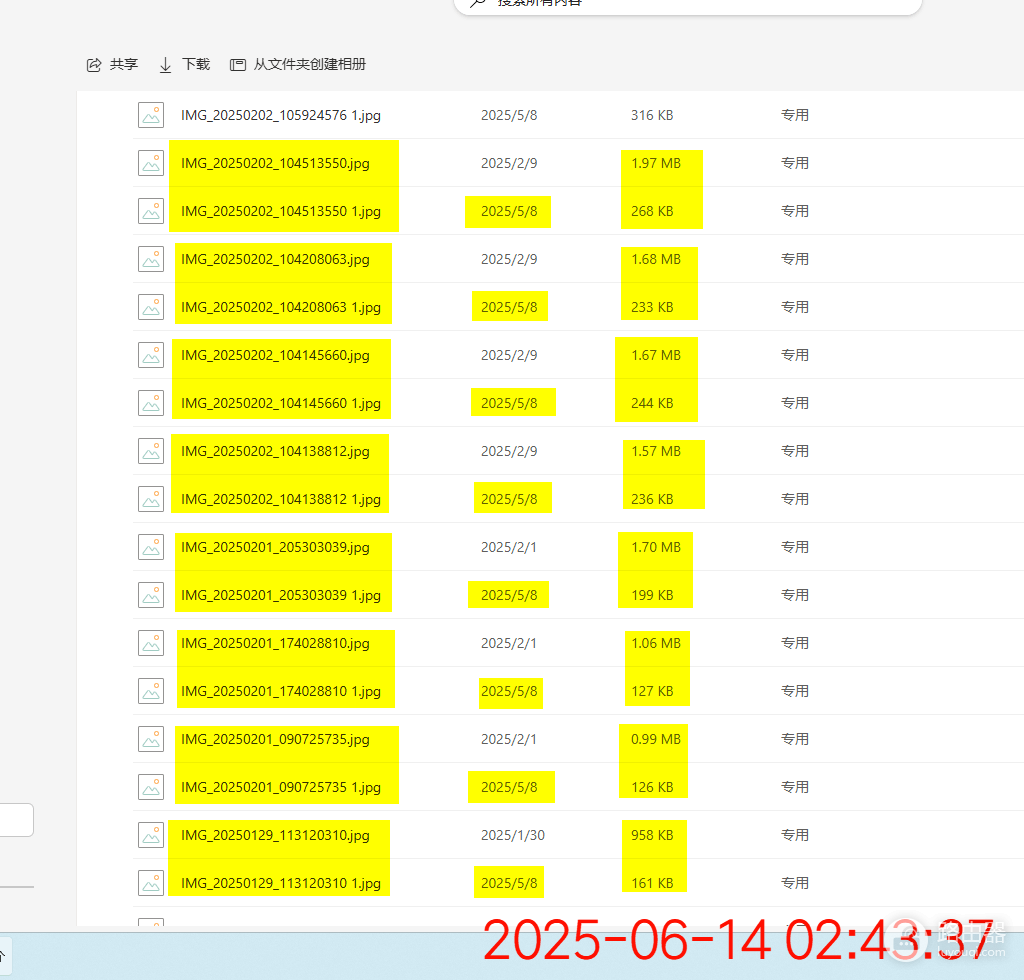This screenshot has width=1024, height=980.
Task: Click image icon of IMG_20250201_205303039 1.jpg
Action: (151, 595)
